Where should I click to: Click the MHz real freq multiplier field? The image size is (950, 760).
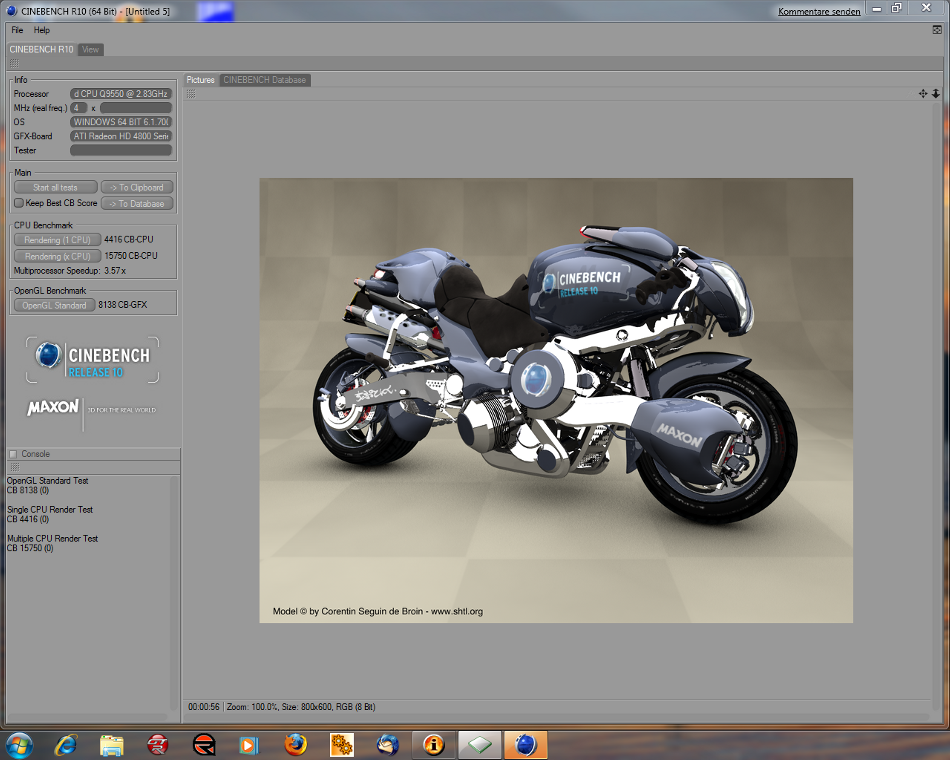(x=78, y=108)
